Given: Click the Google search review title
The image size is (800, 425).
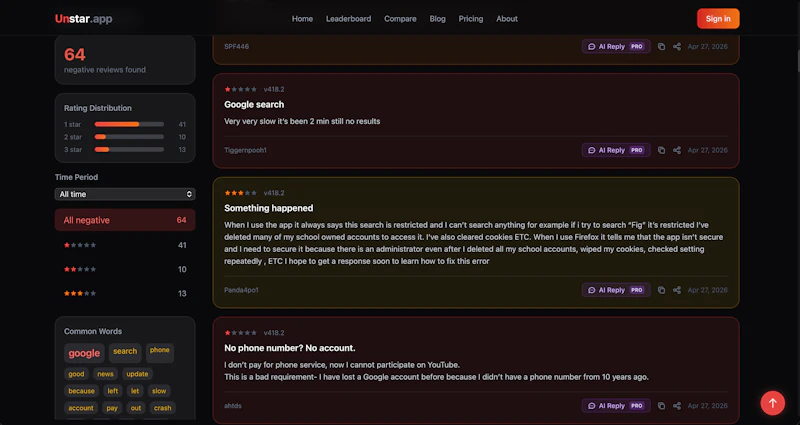Looking at the screenshot, I should tap(254, 104).
